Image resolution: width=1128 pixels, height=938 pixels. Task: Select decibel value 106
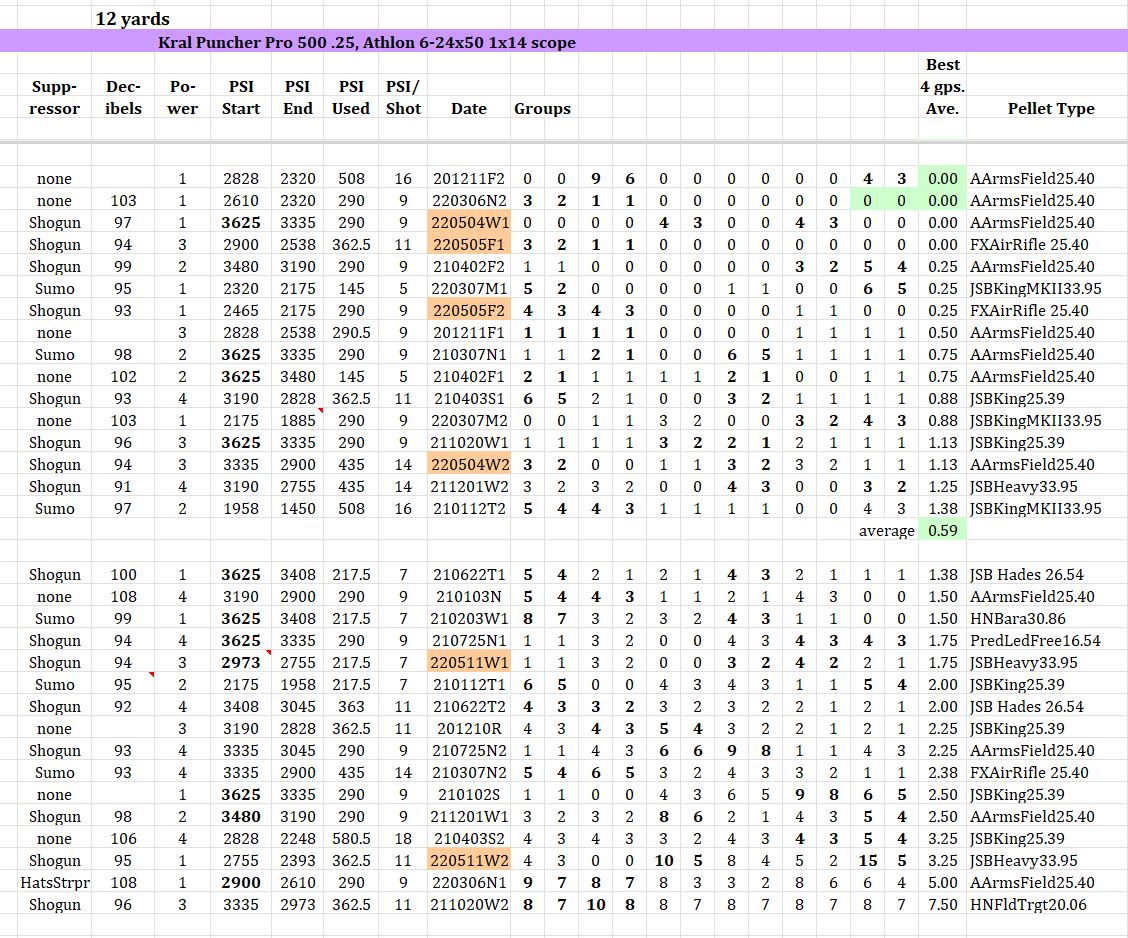pyautogui.click(x=123, y=839)
